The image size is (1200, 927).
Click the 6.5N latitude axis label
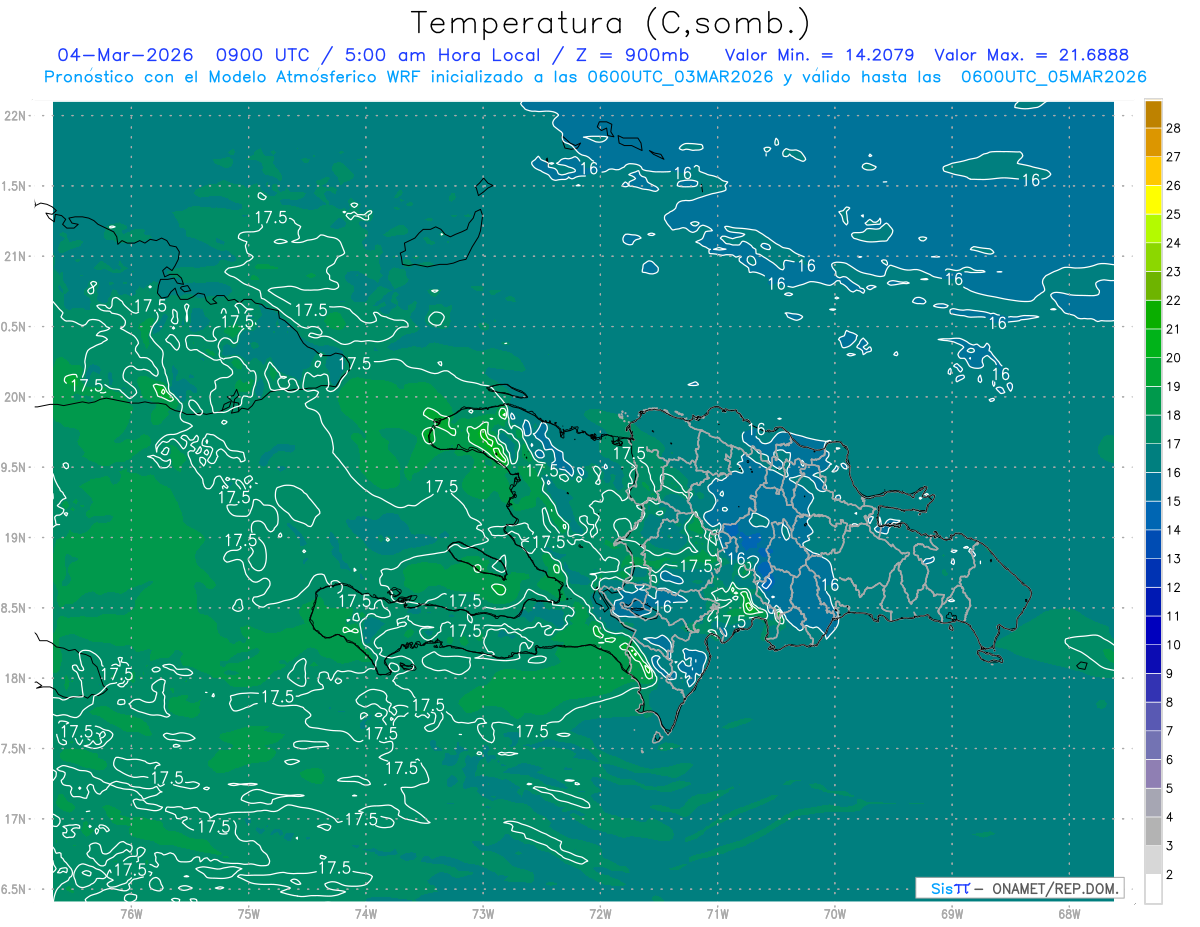15,890
